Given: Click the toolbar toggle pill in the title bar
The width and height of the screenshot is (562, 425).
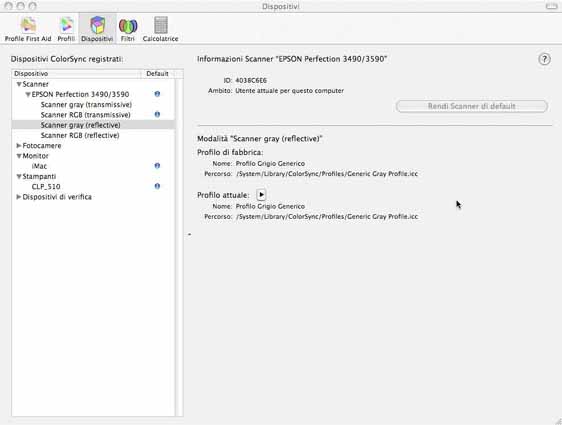Looking at the screenshot, I should click(x=551, y=6).
